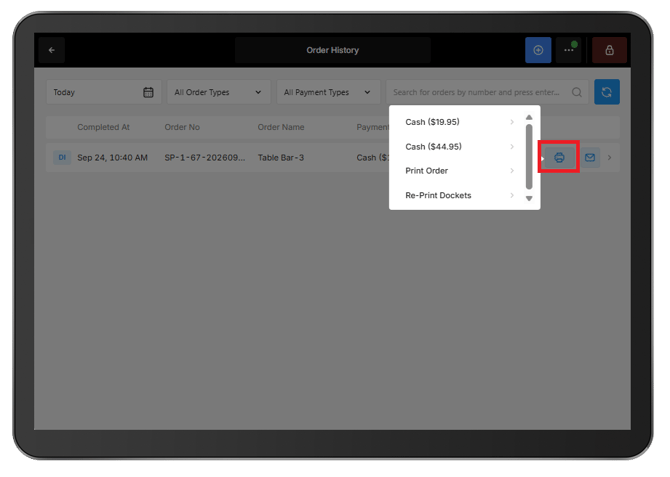Click the popup menu scrollbar thumb
The height and width of the screenshot is (477, 670).
click(x=529, y=156)
